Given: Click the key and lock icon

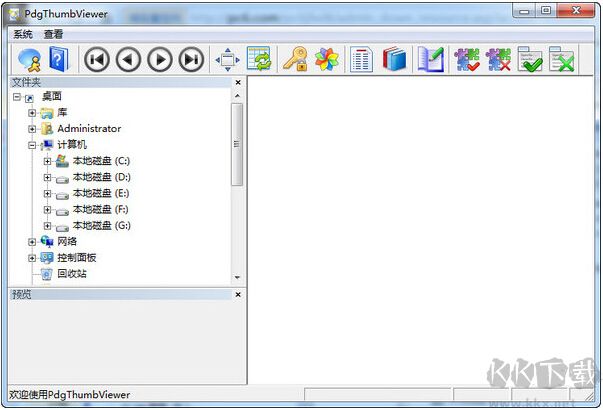Looking at the screenshot, I should (x=295, y=59).
